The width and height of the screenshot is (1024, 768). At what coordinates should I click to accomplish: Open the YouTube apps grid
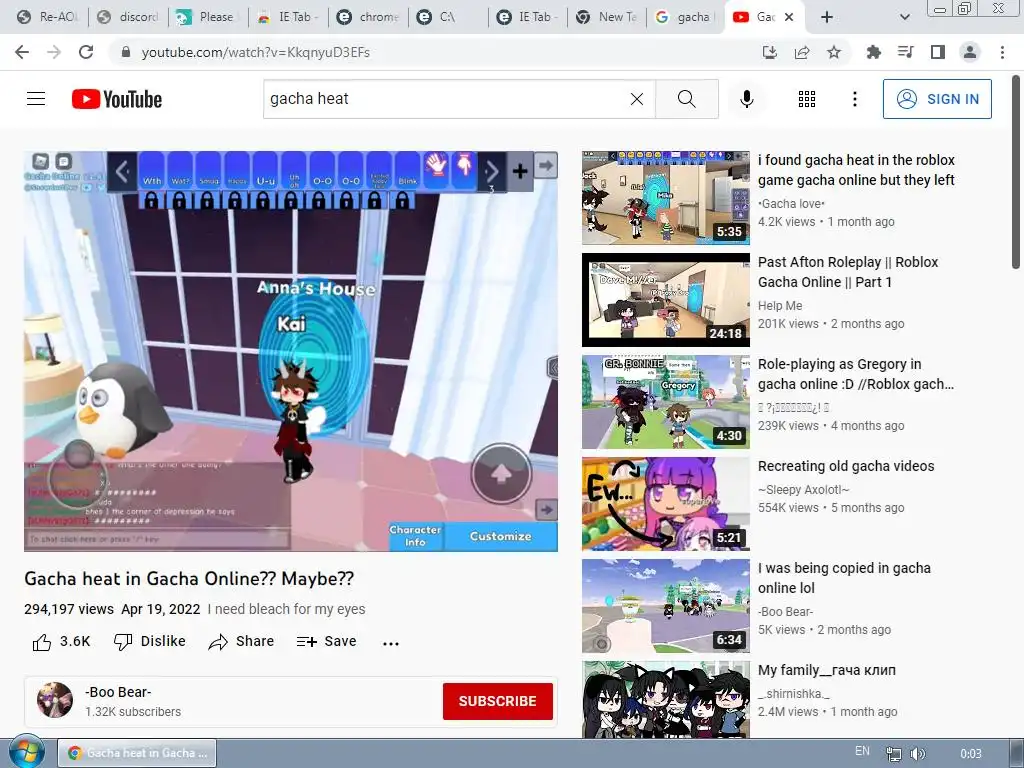[x=807, y=99]
